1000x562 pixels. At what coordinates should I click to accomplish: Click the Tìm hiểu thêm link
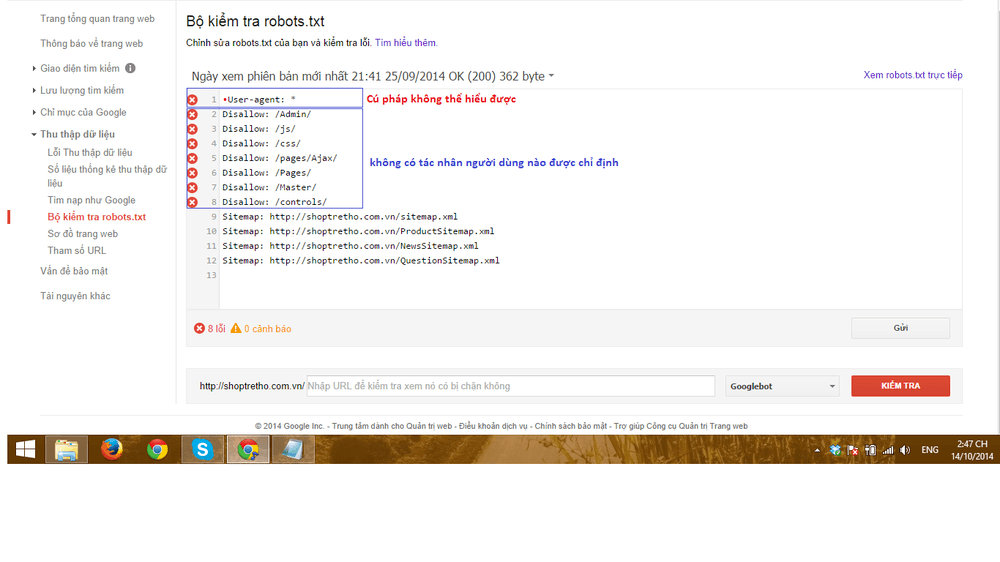[406, 43]
